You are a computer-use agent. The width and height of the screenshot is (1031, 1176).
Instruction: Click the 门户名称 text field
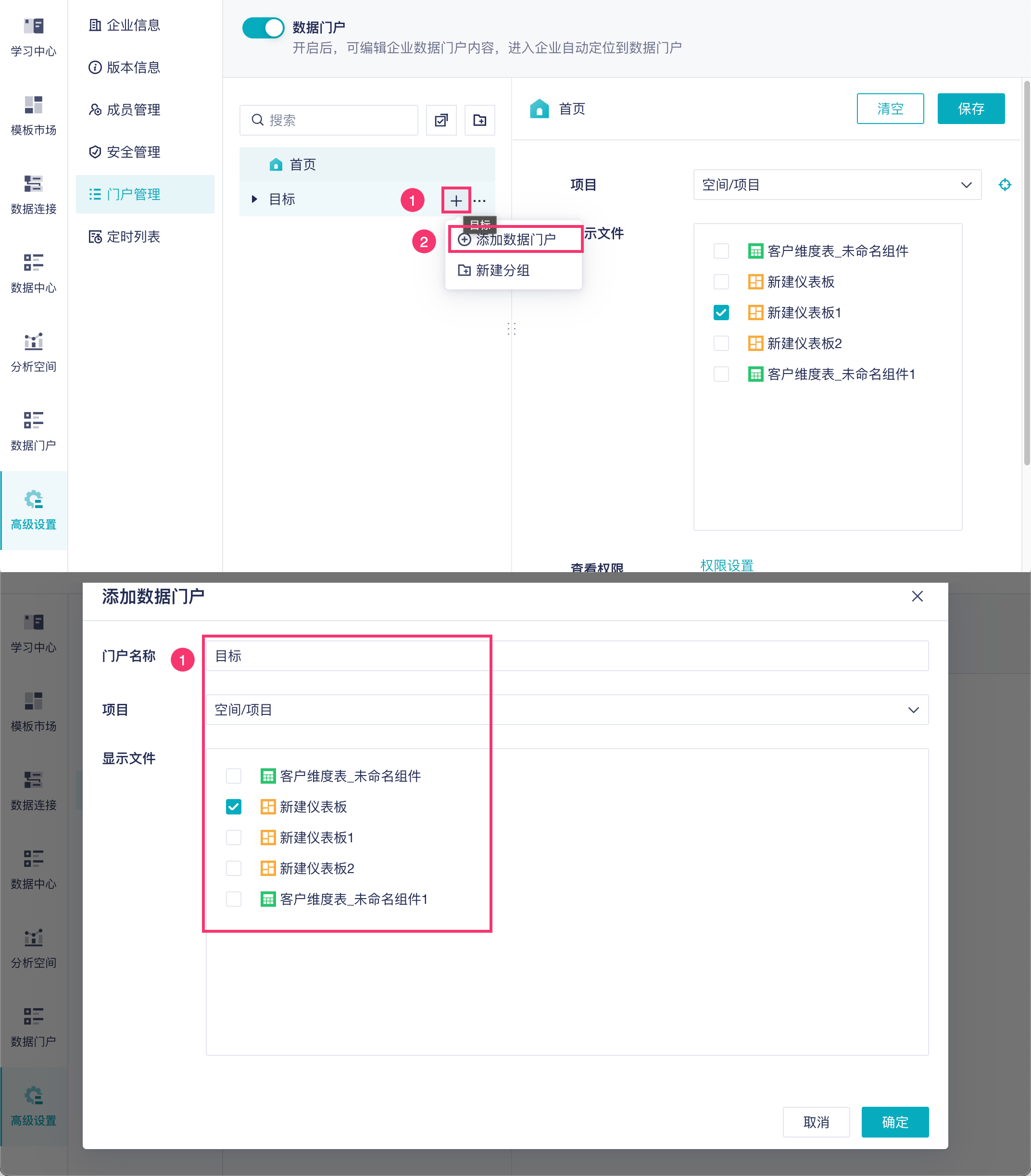click(x=566, y=656)
